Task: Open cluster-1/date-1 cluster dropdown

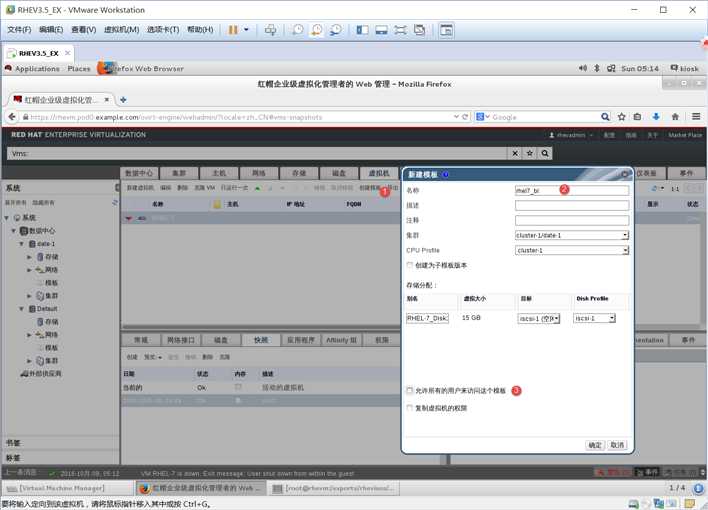Action: pyautogui.click(x=572, y=235)
